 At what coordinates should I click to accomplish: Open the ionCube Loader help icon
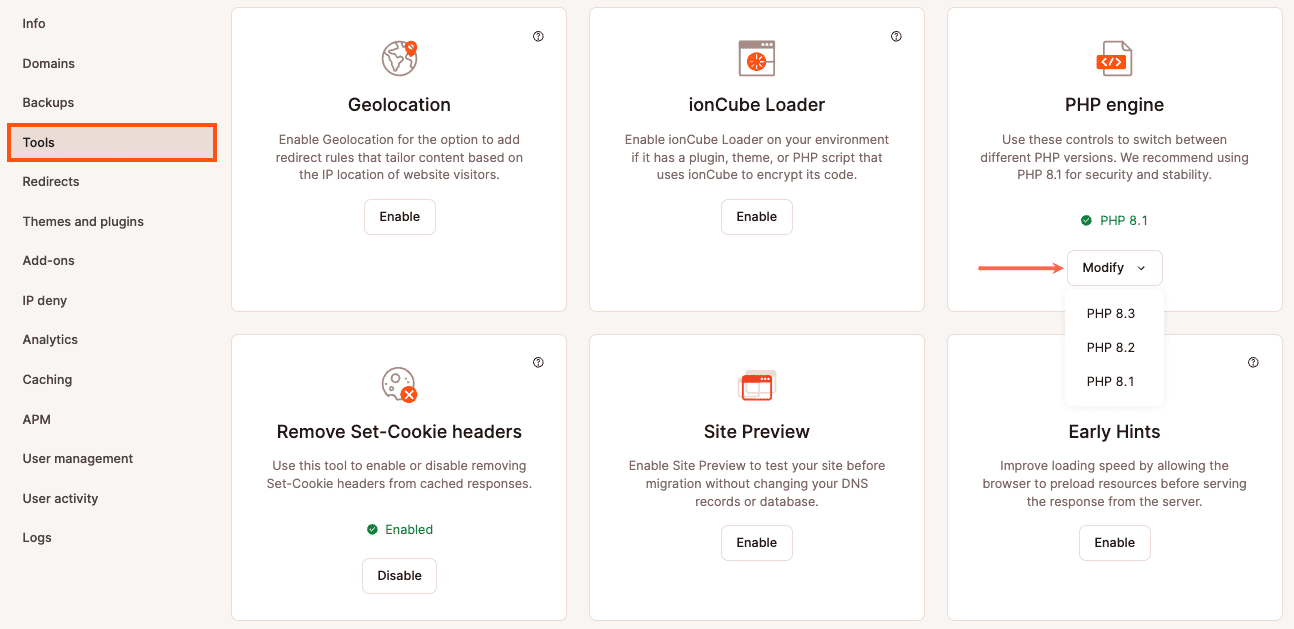pyautogui.click(x=896, y=37)
